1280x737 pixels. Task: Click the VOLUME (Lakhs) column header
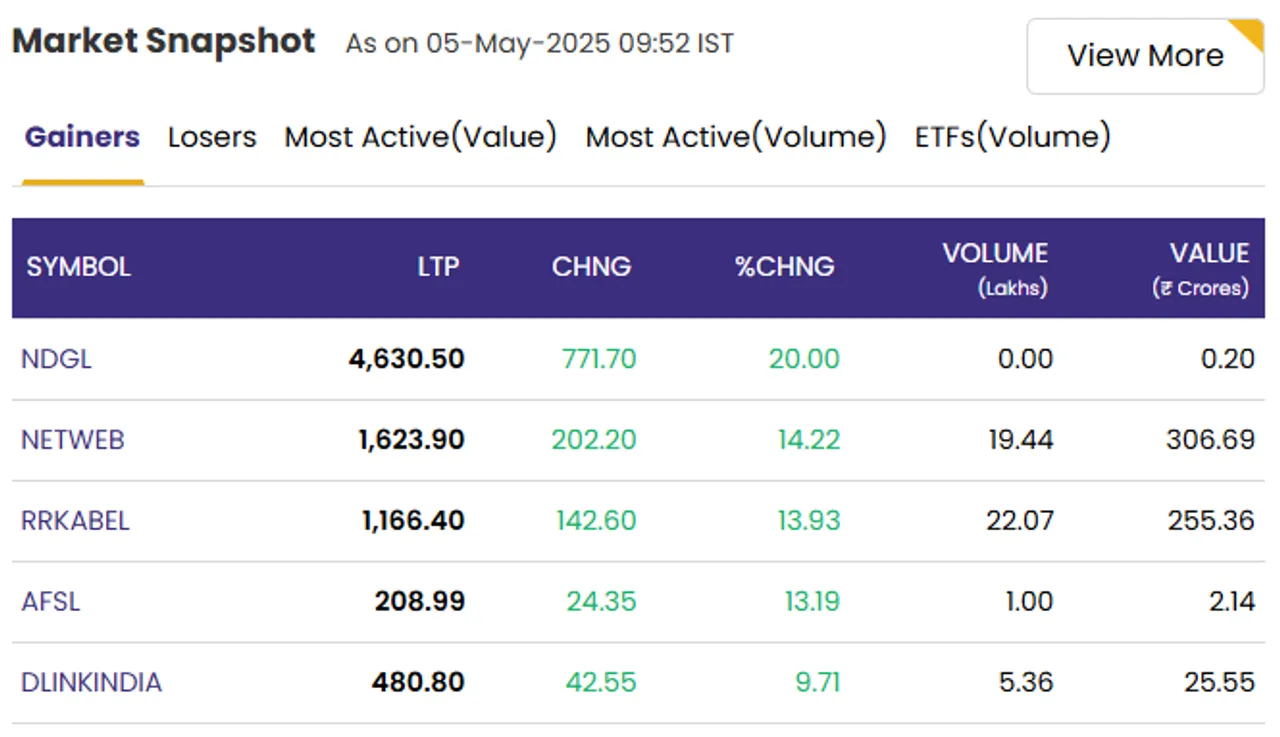[995, 269]
